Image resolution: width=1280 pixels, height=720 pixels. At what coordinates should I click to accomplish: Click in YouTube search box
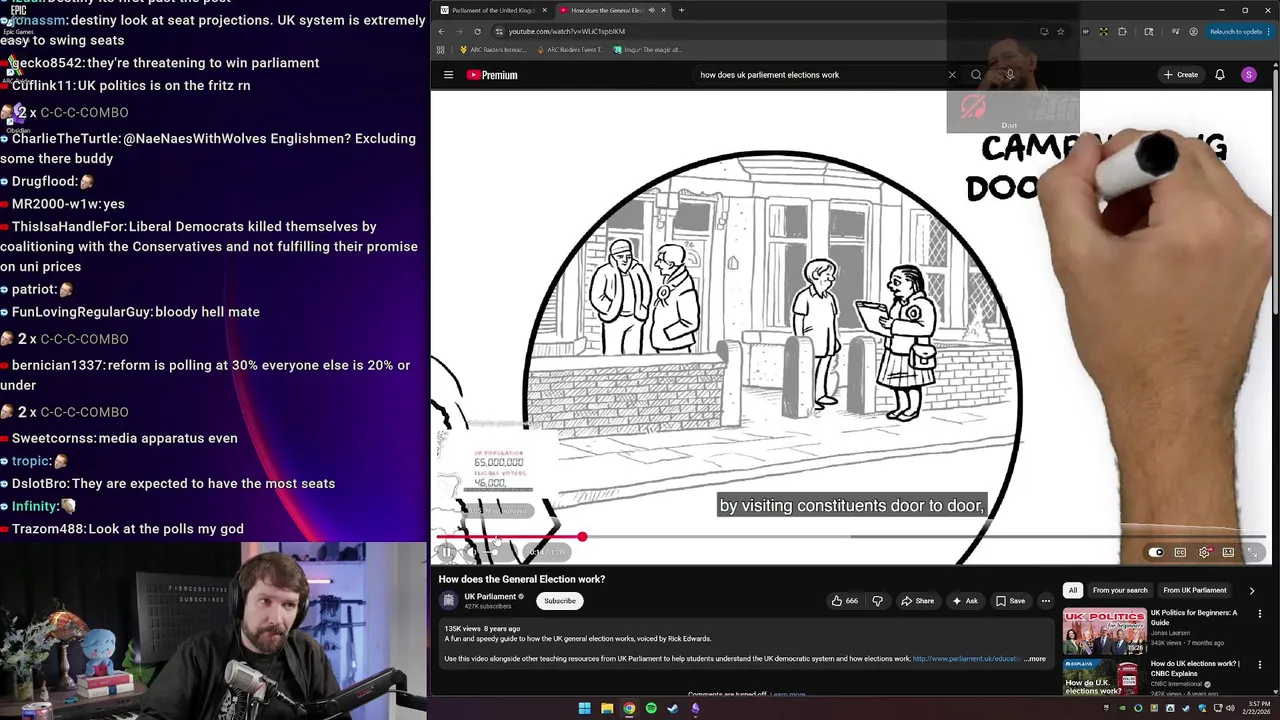click(x=820, y=75)
